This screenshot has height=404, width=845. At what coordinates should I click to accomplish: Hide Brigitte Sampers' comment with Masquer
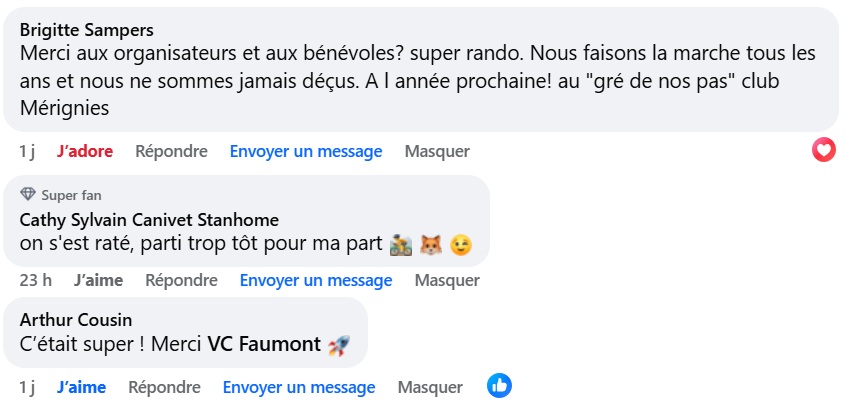click(437, 152)
